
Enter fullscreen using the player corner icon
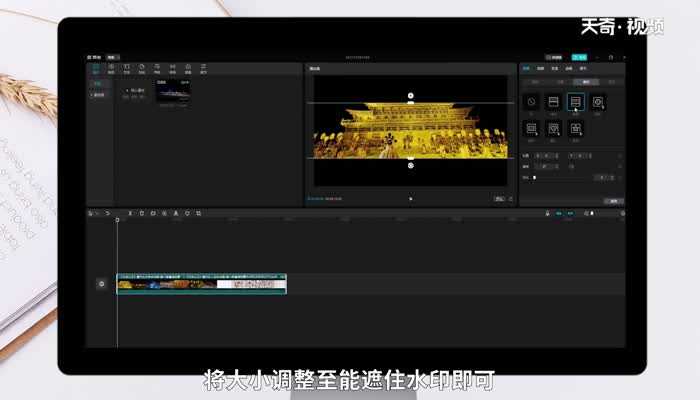click(511, 199)
